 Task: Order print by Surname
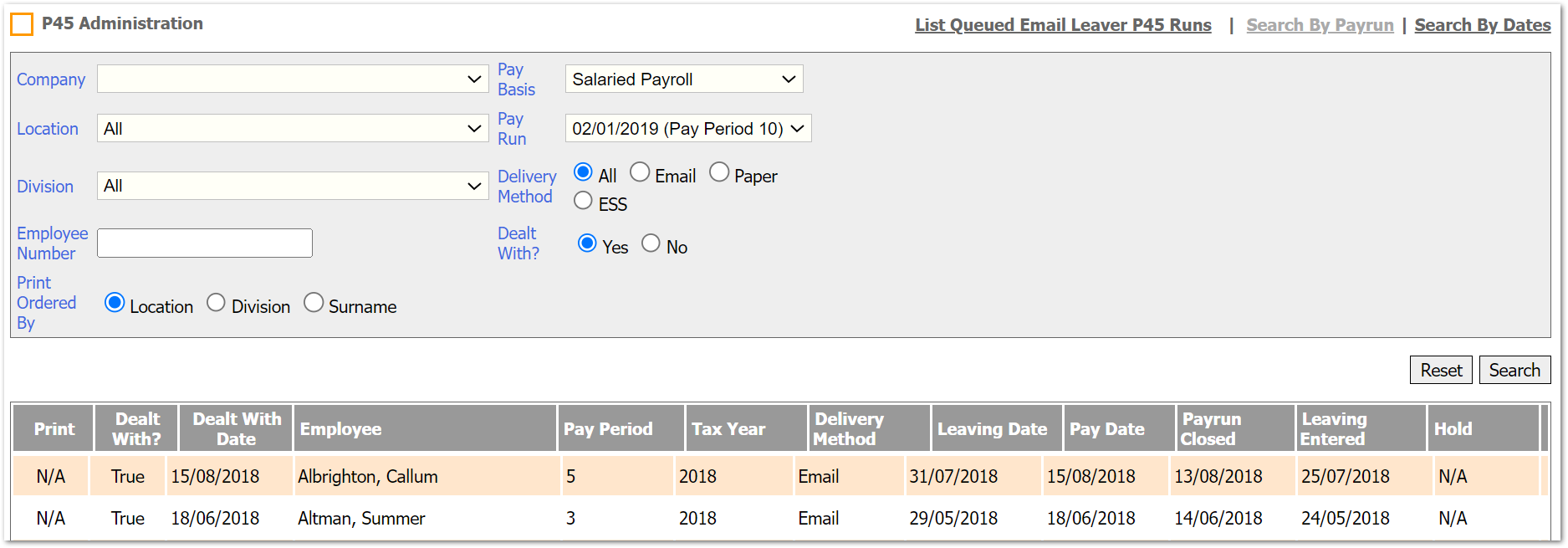(x=314, y=303)
